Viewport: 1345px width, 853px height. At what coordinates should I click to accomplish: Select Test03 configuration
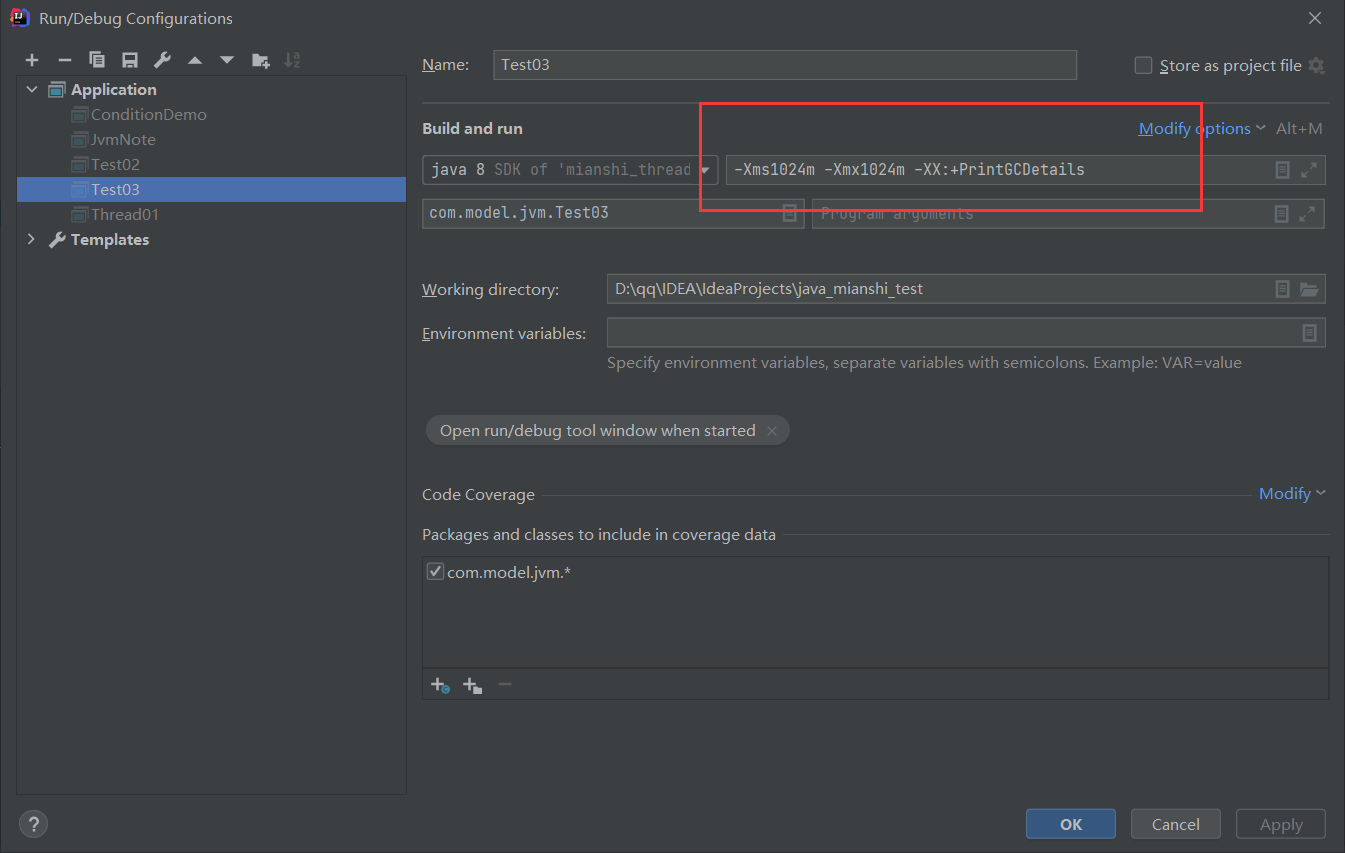(x=211, y=189)
